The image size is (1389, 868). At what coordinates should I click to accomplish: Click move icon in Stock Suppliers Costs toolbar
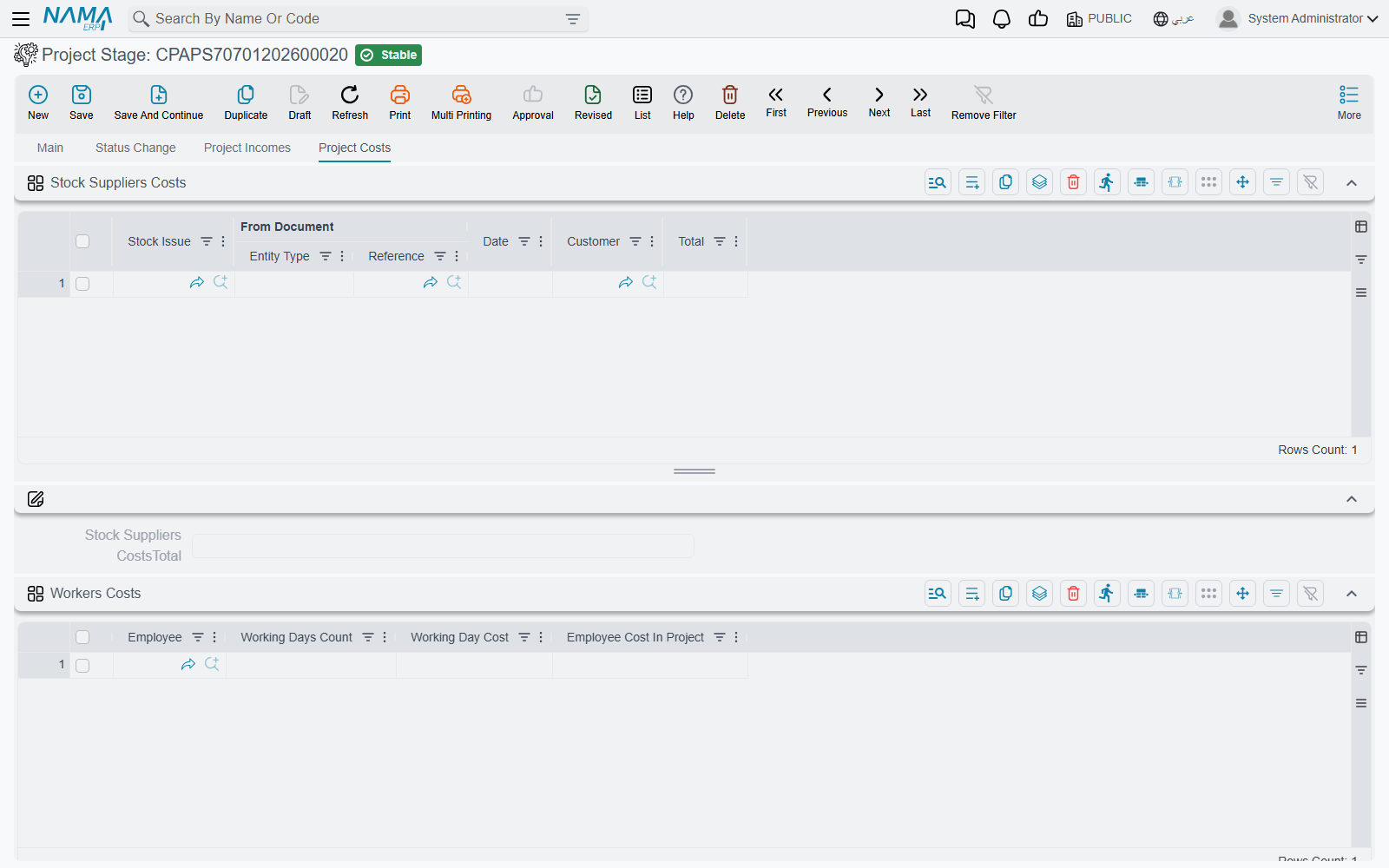coord(1242,182)
